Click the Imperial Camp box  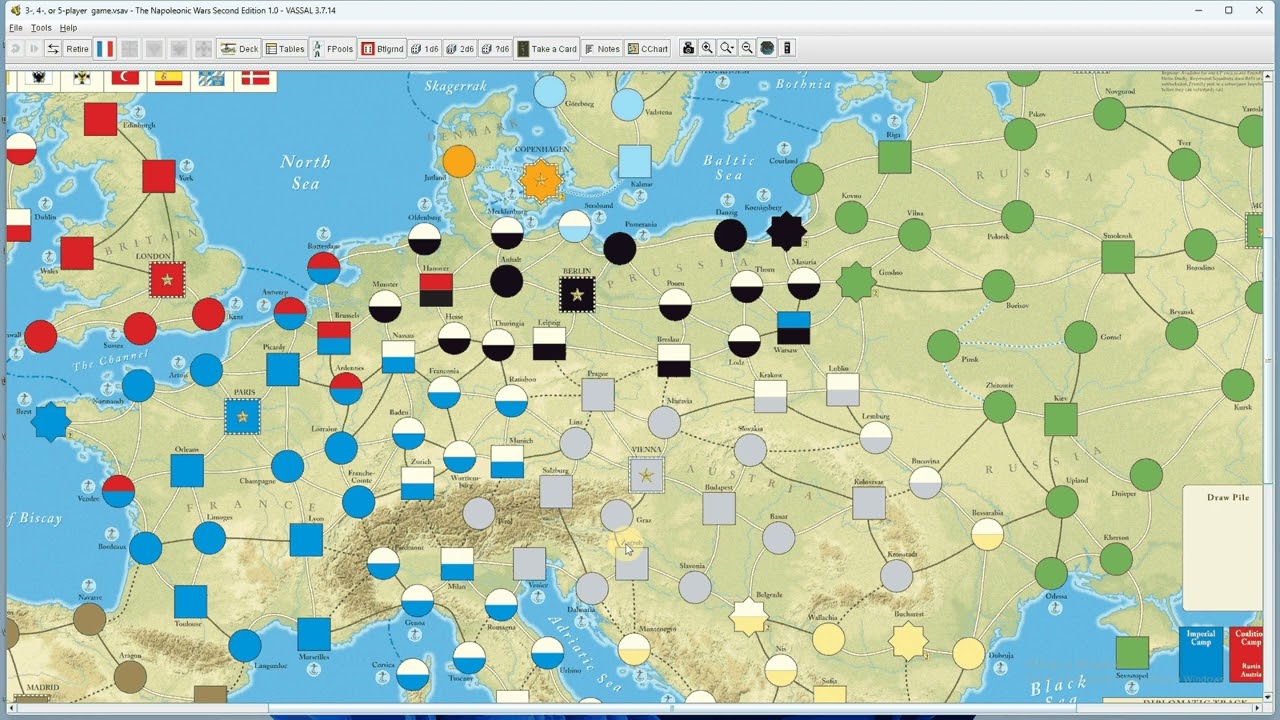[x=1202, y=654]
